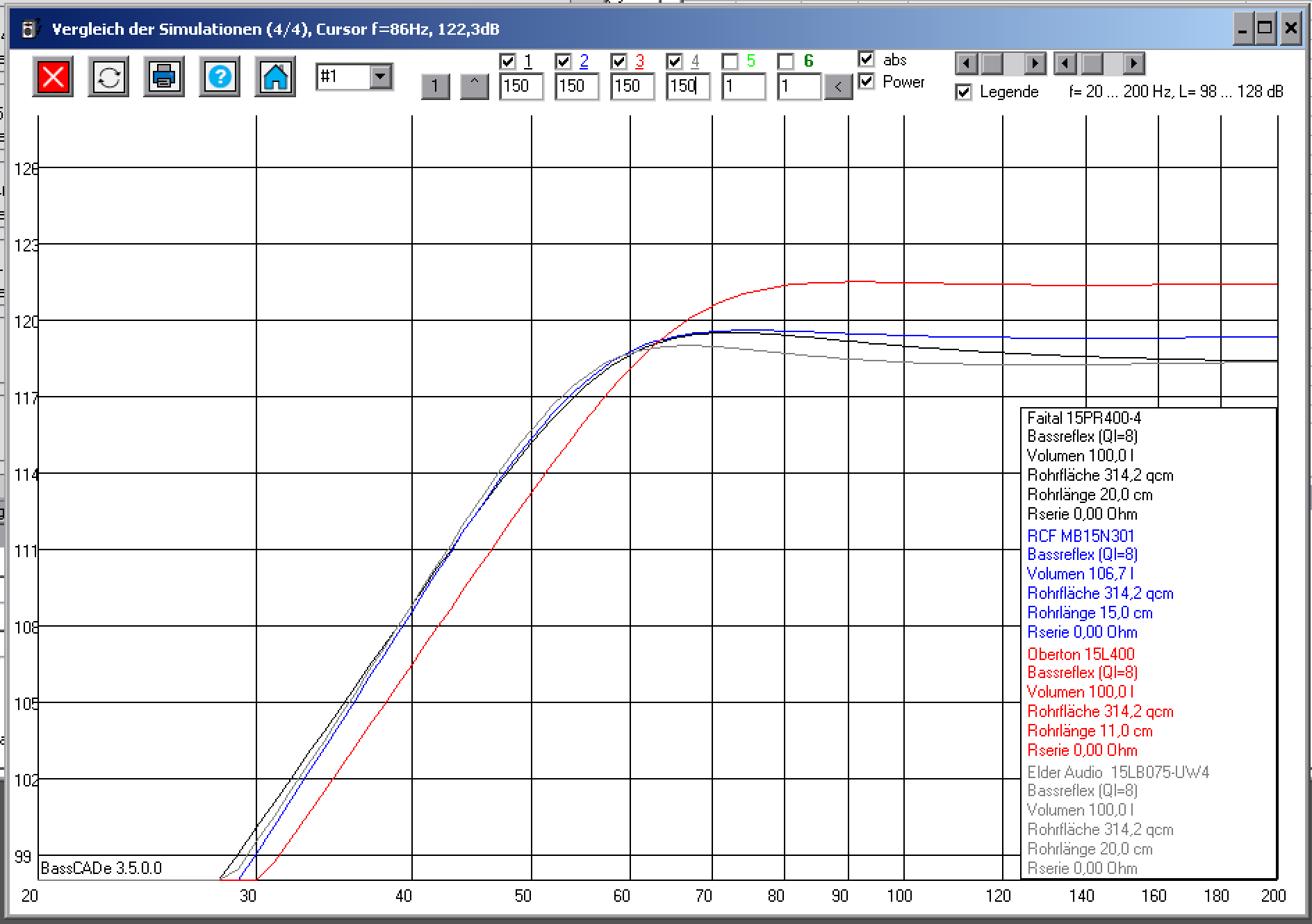Enable simulation 5 checkbox

click(730, 62)
